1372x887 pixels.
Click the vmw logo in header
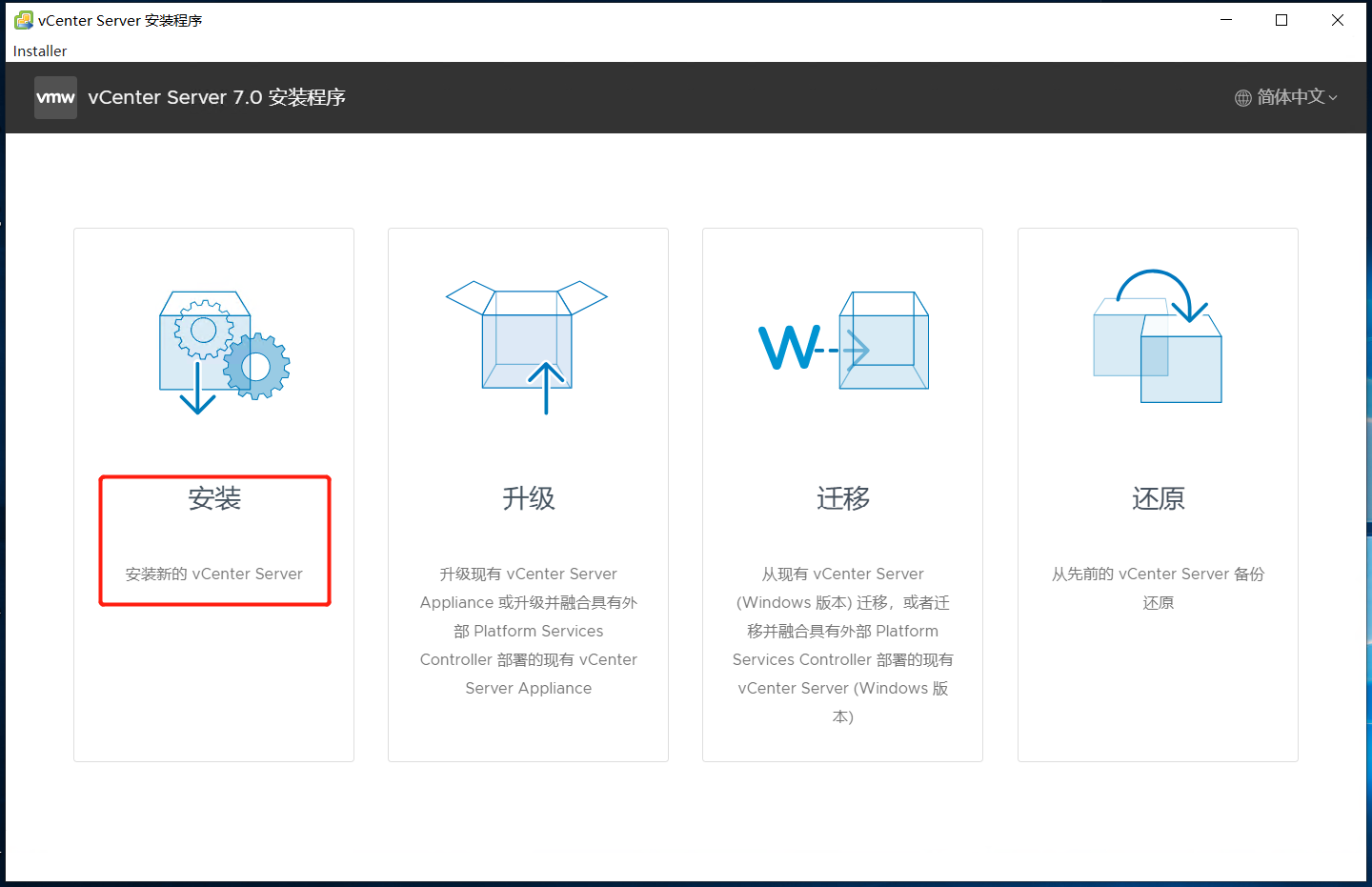[55, 97]
